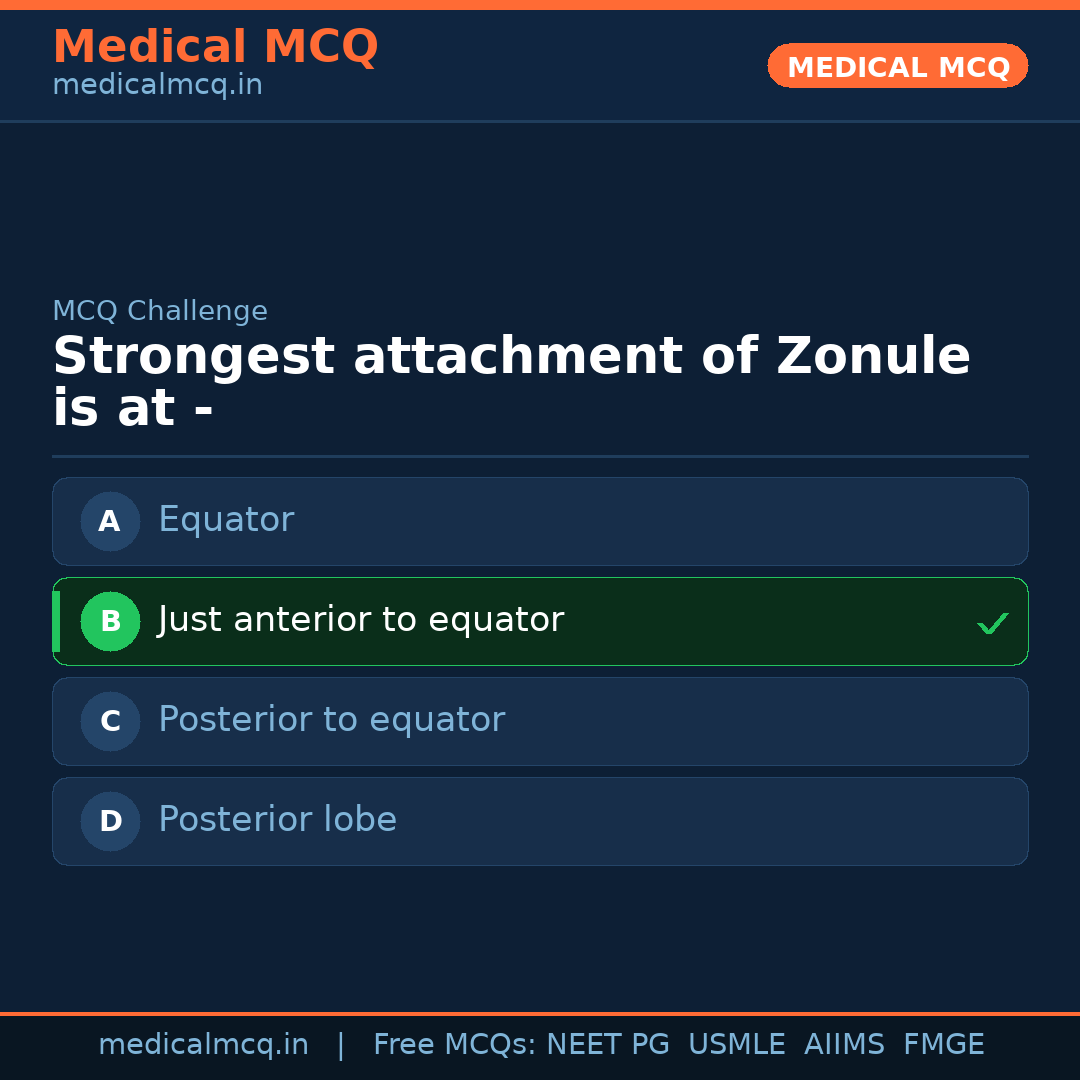Select "Just anterior to equator" answer
The image size is (1080, 1080).
click(x=540, y=621)
